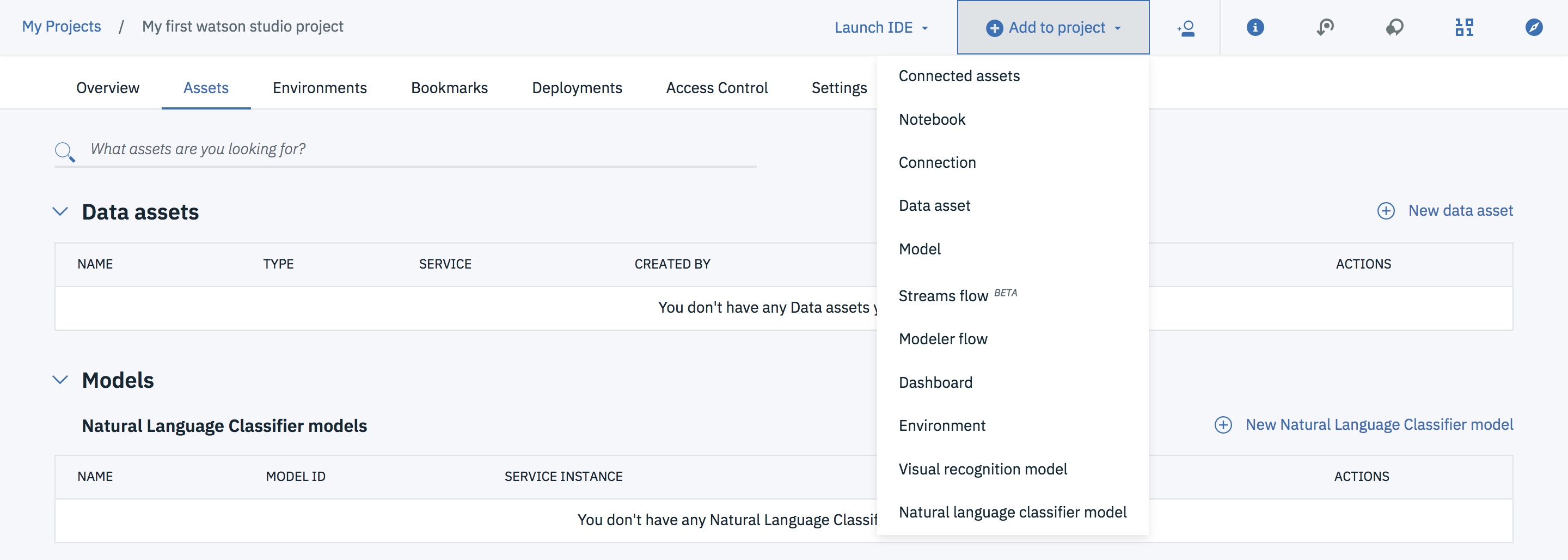Click the search magnifier icon
1568x560 pixels.
click(65, 151)
